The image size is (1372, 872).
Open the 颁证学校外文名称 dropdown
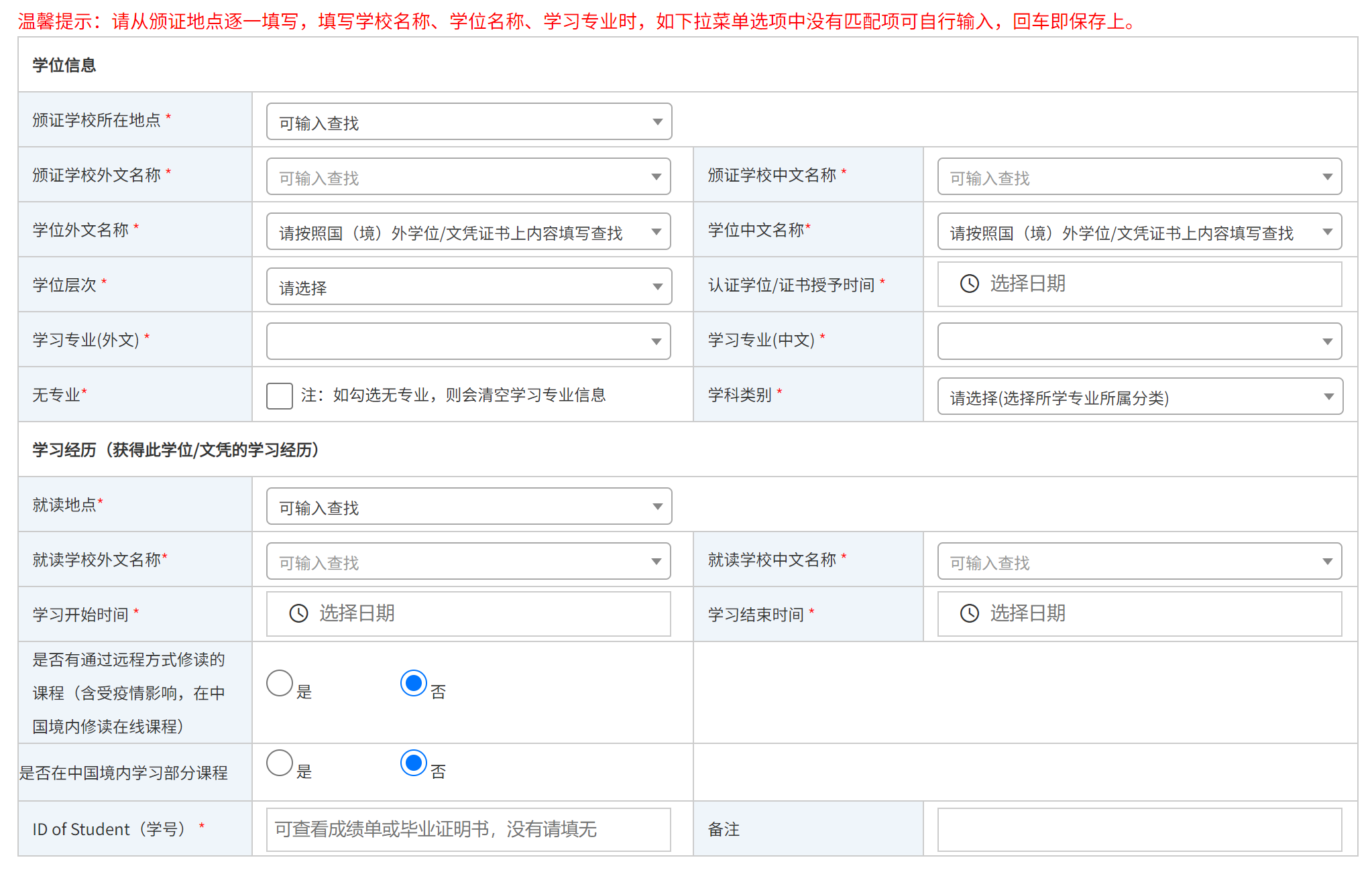pyautogui.click(x=469, y=176)
